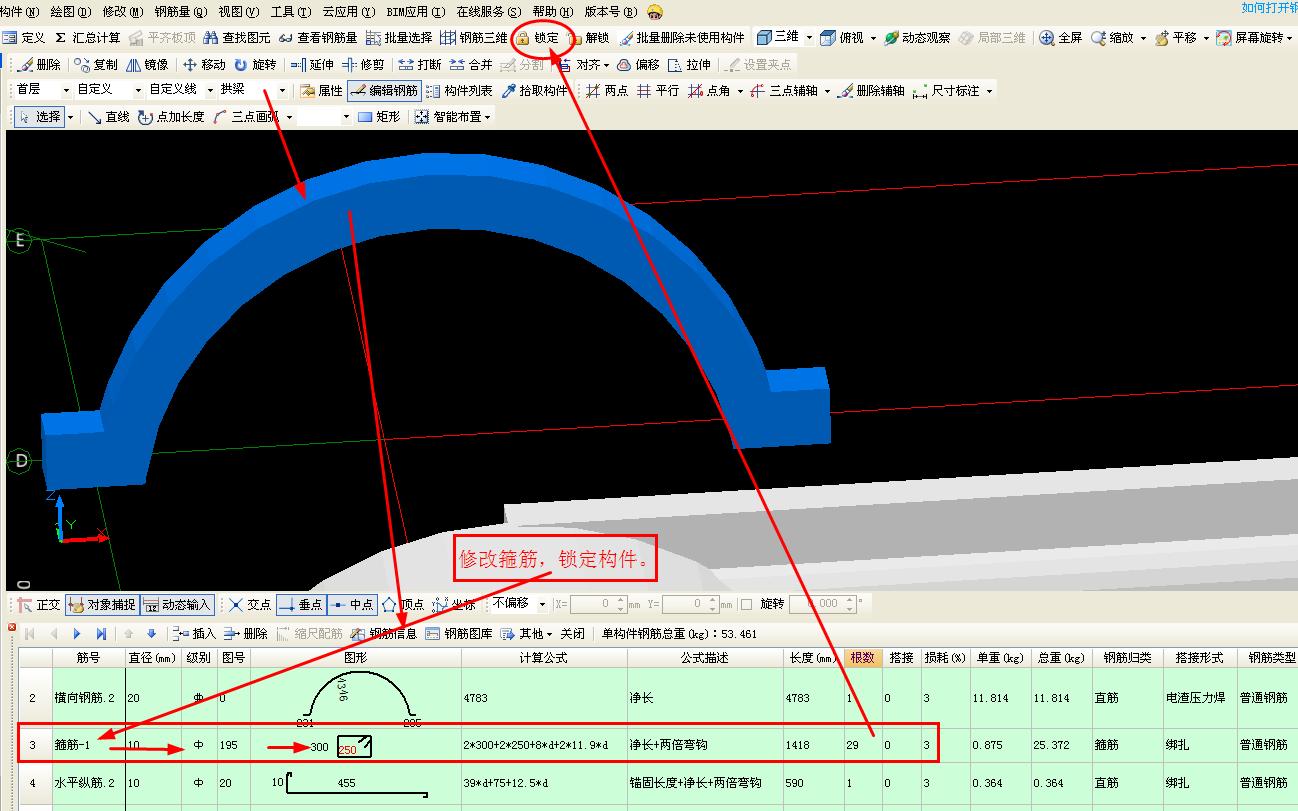Open the 视图(V) menu
1298x811 pixels.
[x=238, y=12]
